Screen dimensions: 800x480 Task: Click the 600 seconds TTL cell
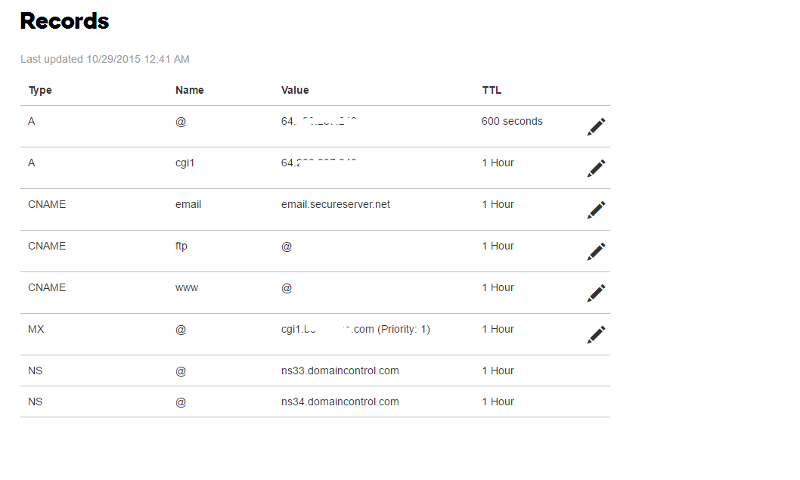[512, 121]
